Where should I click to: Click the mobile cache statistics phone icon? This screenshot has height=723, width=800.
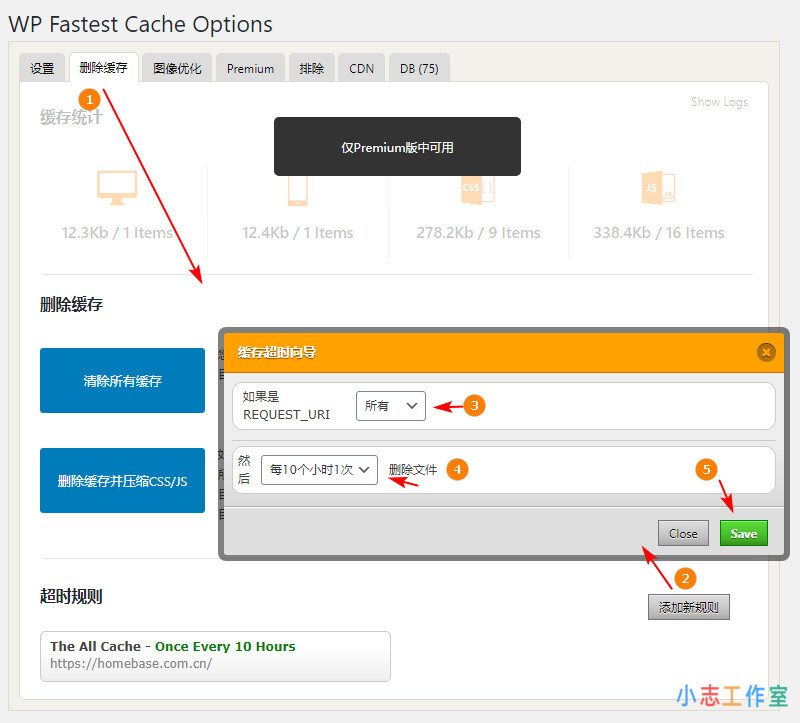point(297,188)
